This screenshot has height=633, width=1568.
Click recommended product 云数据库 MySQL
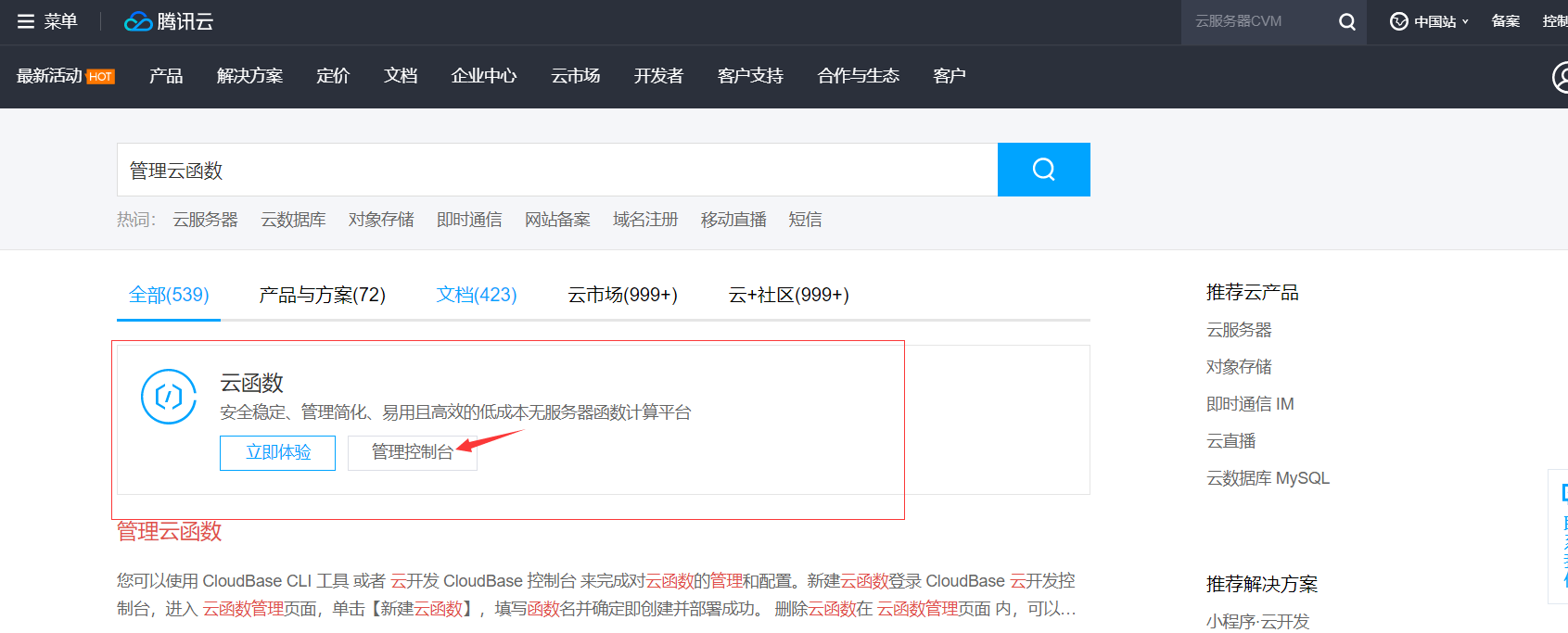point(1268,478)
